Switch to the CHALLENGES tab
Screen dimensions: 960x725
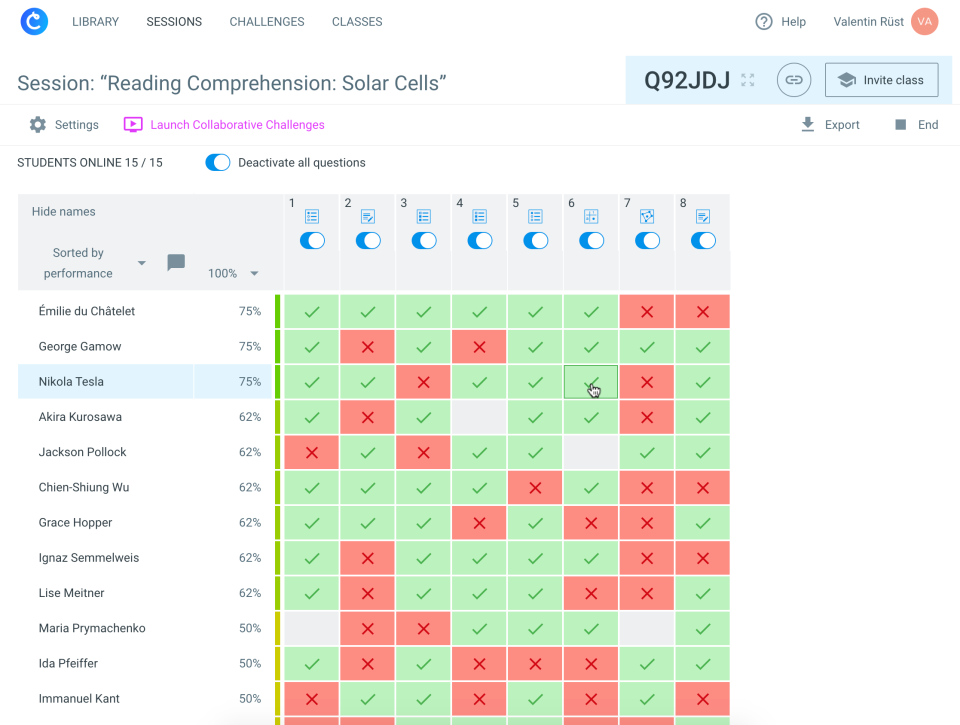click(266, 21)
